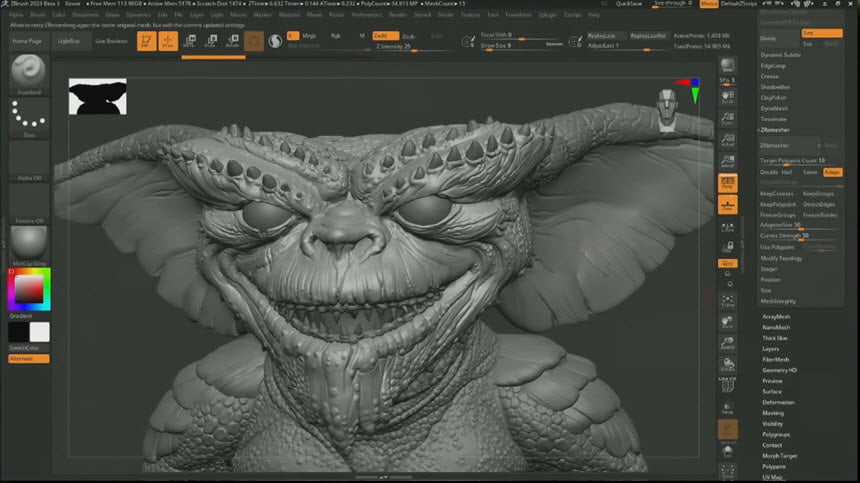Toggle Live Boolean

click(111, 41)
